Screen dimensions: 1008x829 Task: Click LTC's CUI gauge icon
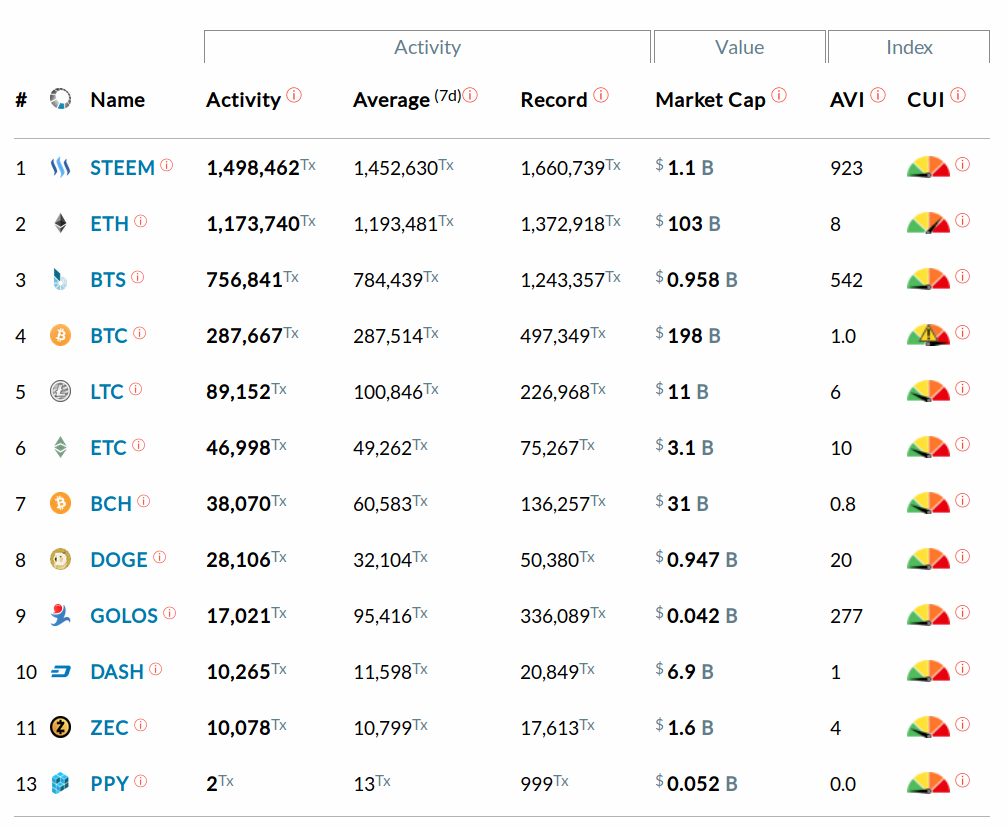928,391
